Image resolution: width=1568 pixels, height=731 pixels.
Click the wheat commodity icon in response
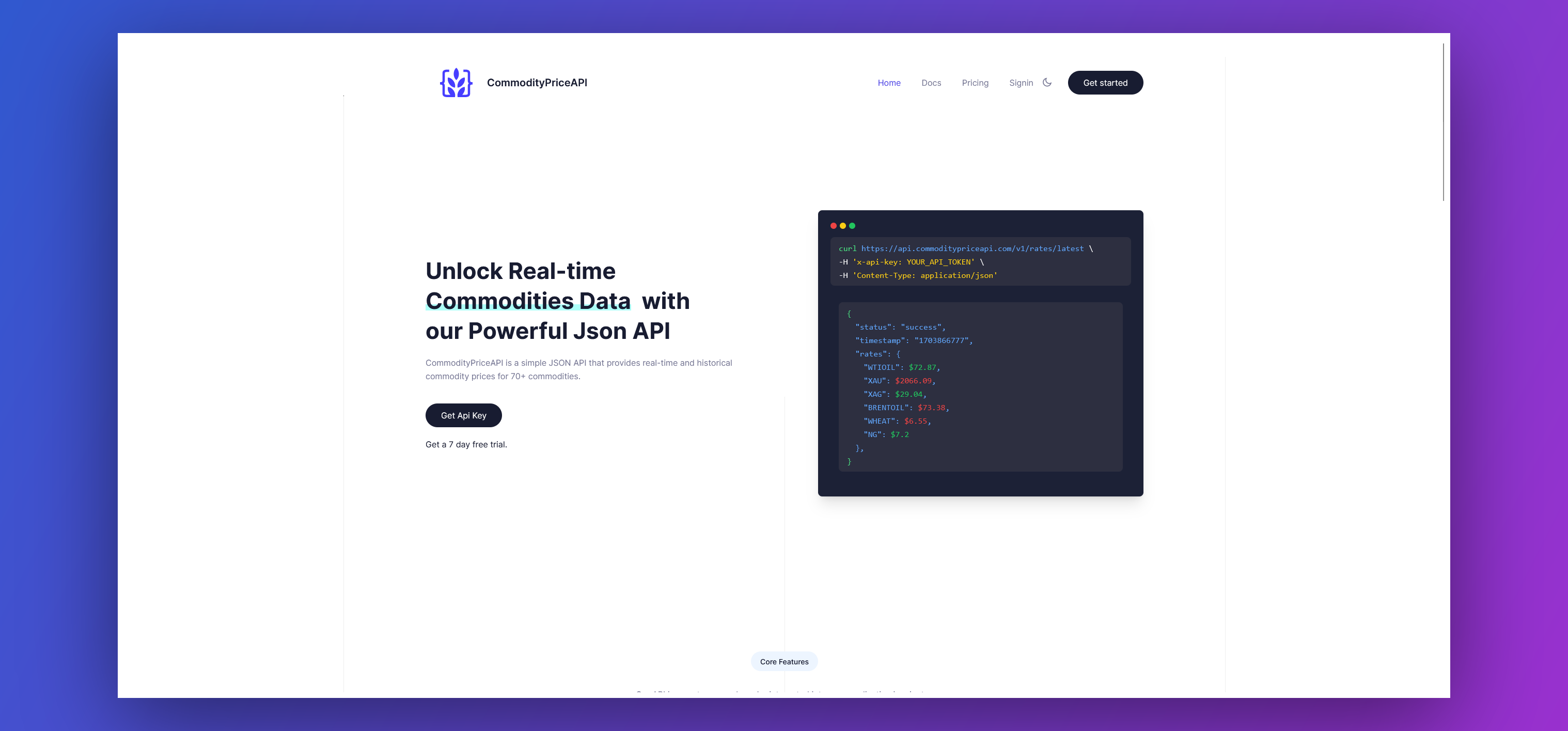click(454, 82)
